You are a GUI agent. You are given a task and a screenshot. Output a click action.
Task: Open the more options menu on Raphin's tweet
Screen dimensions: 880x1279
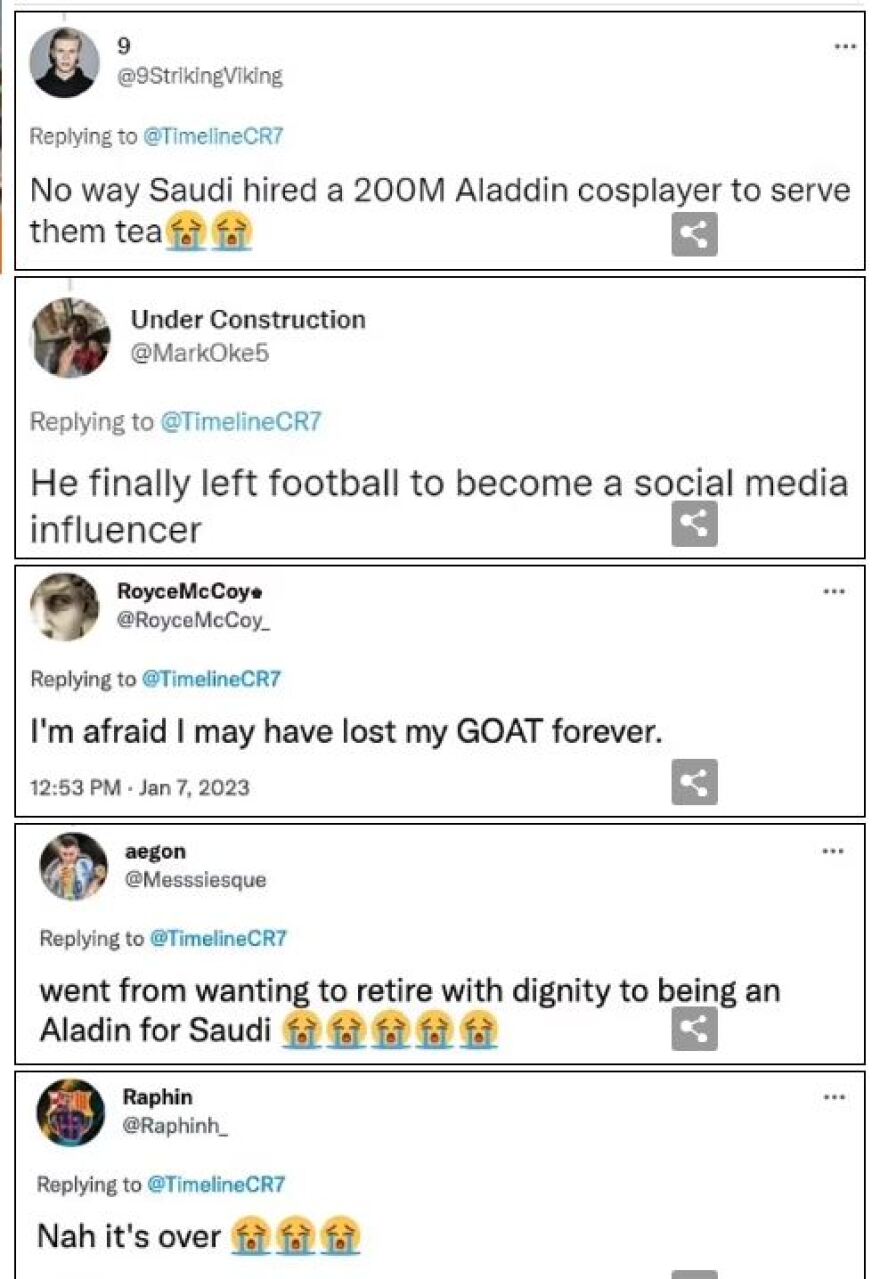click(x=834, y=1096)
